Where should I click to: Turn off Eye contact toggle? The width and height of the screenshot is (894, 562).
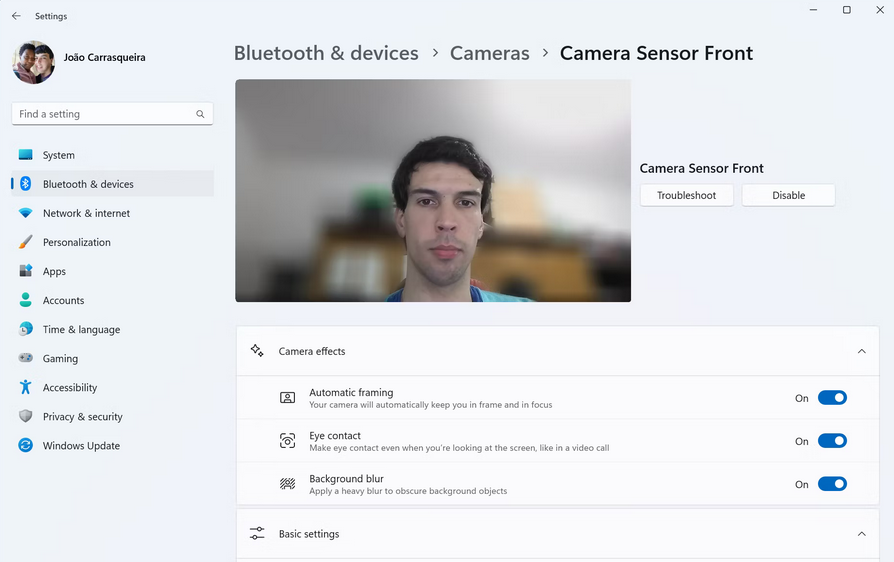[832, 441]
